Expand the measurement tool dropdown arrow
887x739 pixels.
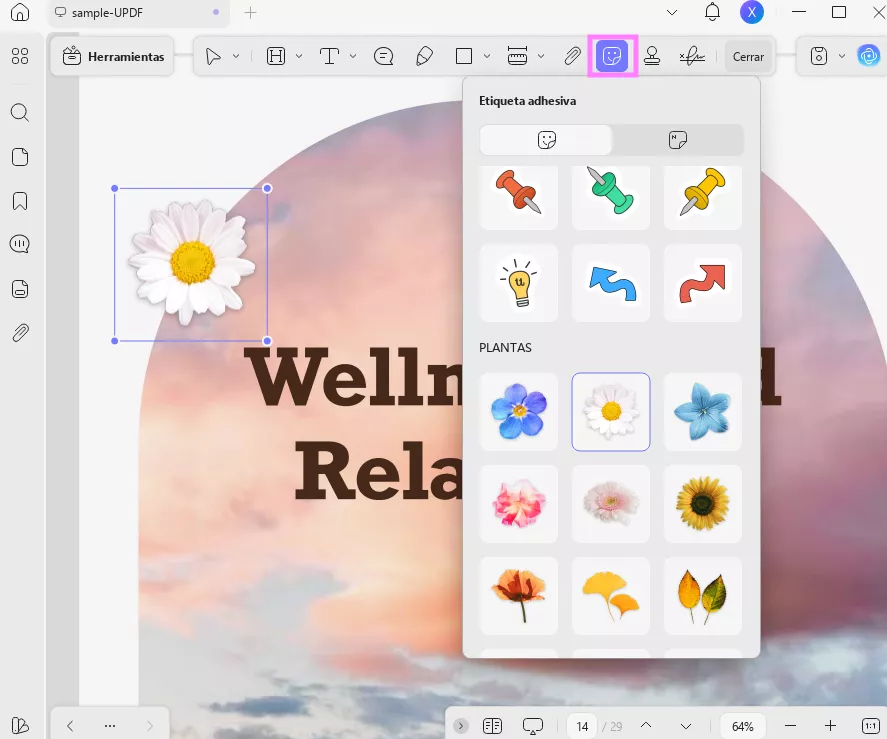[x=541, y=56]
